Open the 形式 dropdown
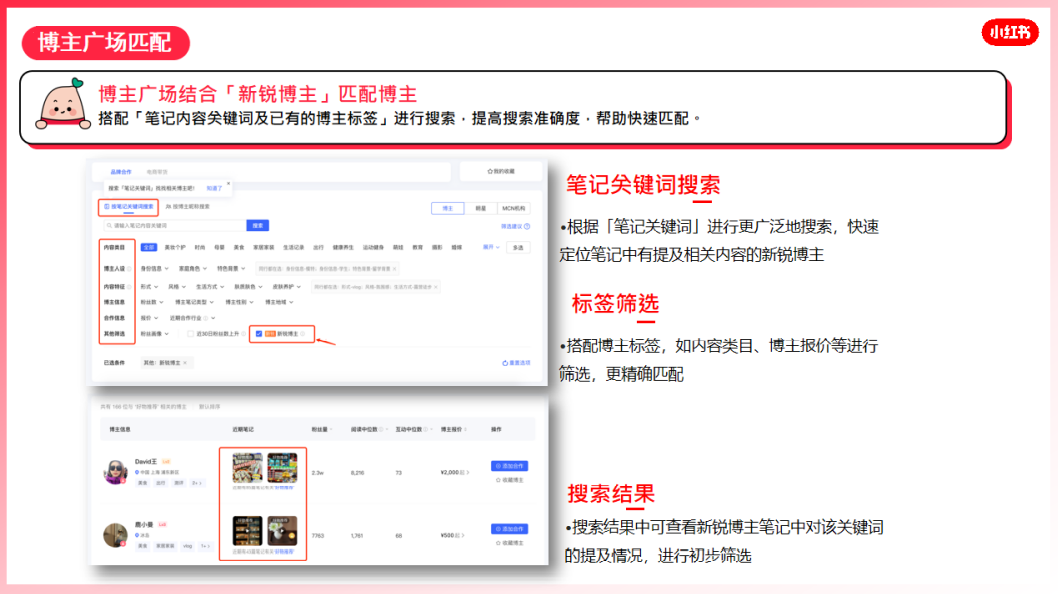Viewport: 1058px width, 594px height. click(149, 287)
